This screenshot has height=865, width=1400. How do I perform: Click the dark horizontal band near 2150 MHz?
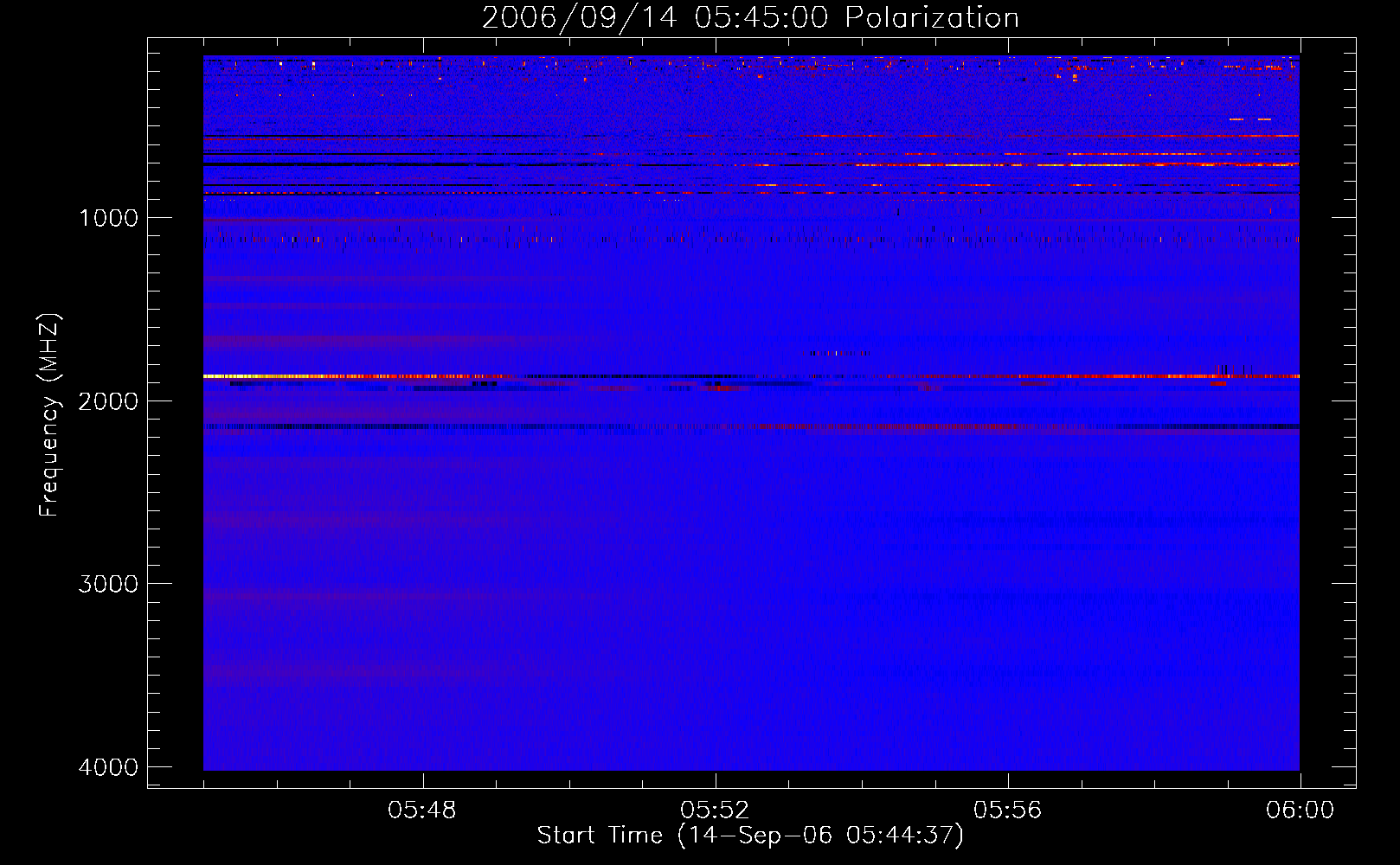751,426
